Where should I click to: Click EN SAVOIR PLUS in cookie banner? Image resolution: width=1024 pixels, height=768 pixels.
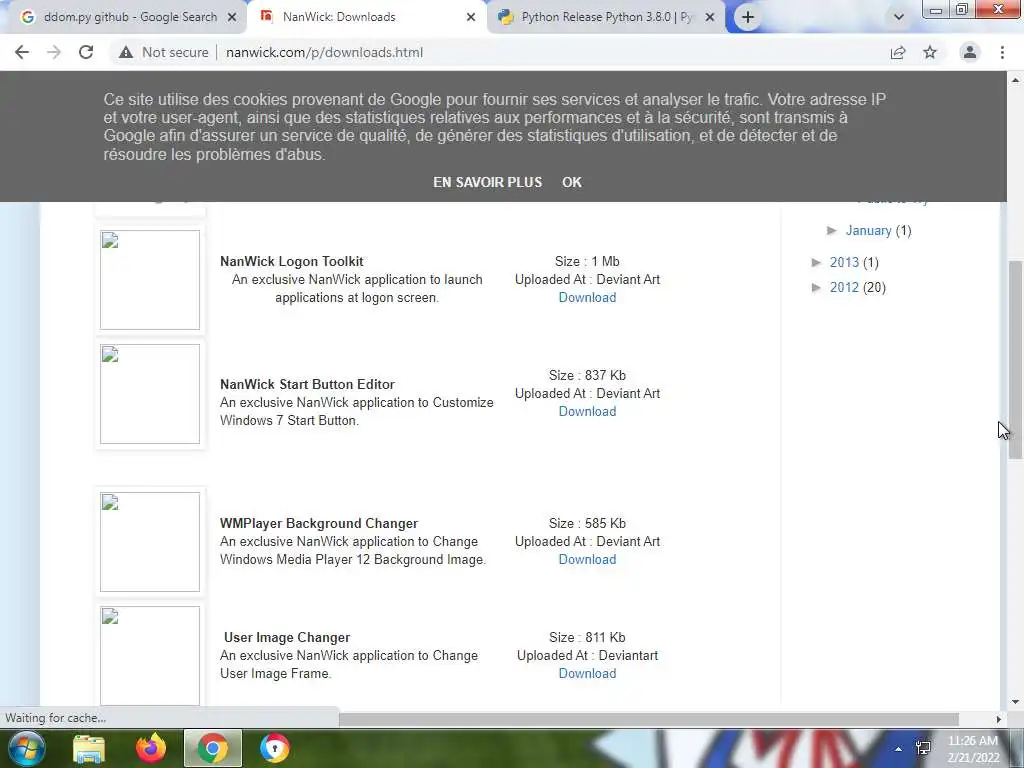coord(487,182)
